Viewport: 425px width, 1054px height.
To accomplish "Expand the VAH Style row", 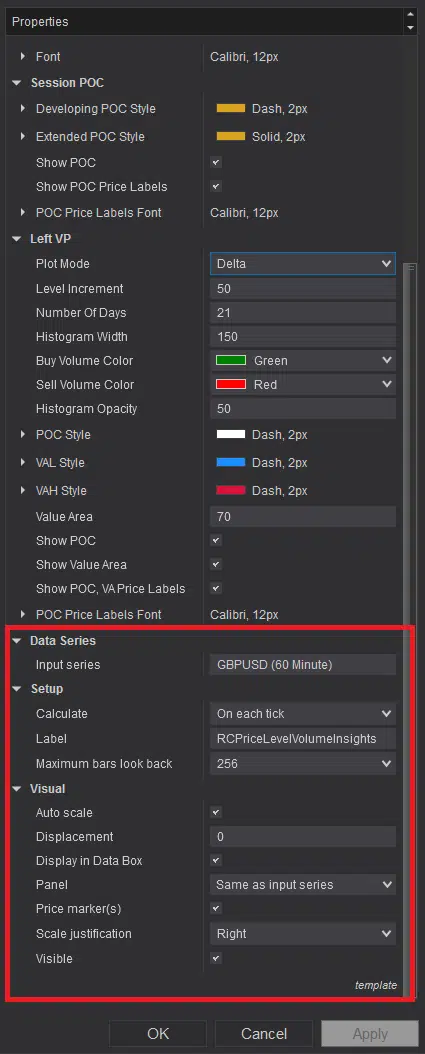I will (23, 491).
